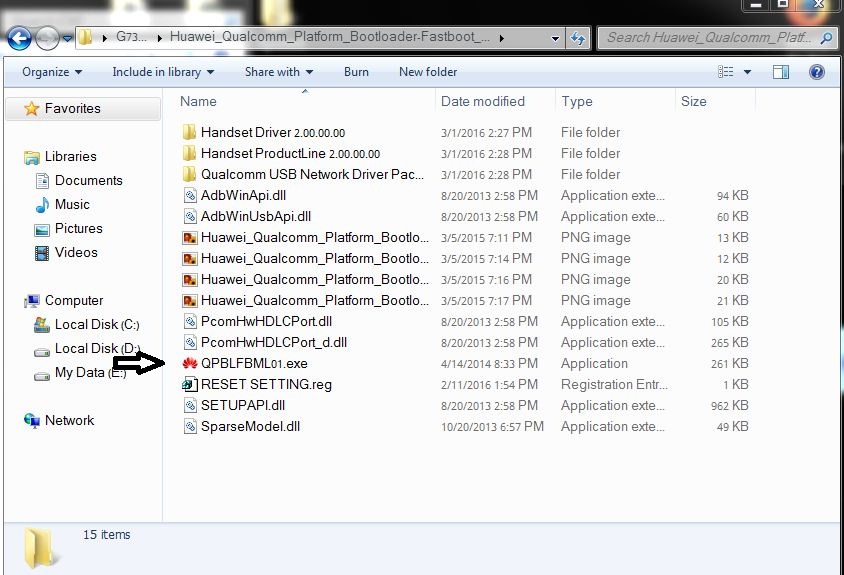This screenshot has width=844, height=575.
Task: Open Help via the blue question icon
Action: click(817, 72)
